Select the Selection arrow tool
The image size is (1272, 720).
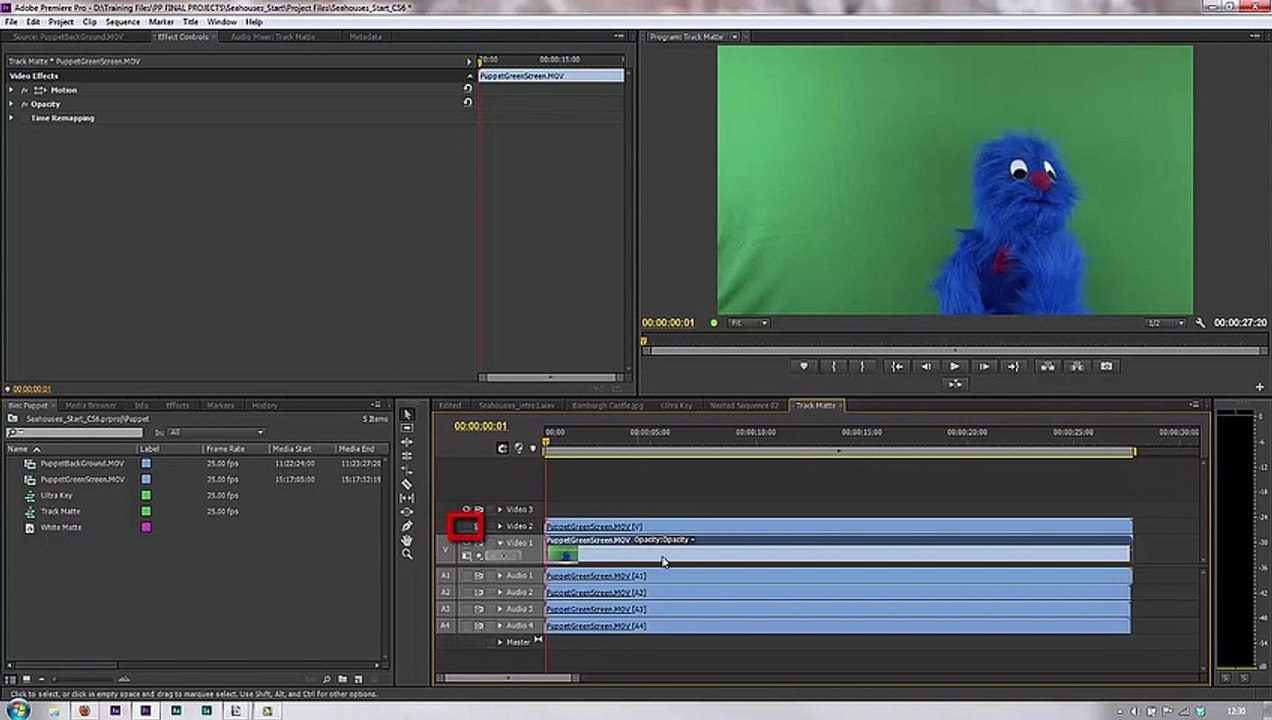[407, 414]
